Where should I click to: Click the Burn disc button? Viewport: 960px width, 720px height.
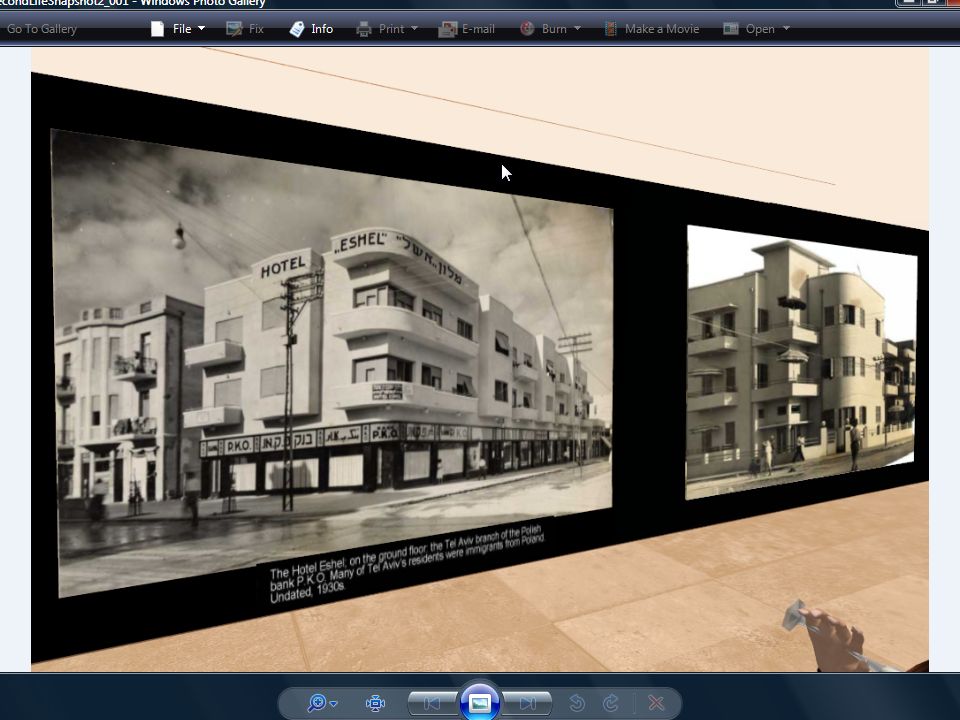click(543, 29)
